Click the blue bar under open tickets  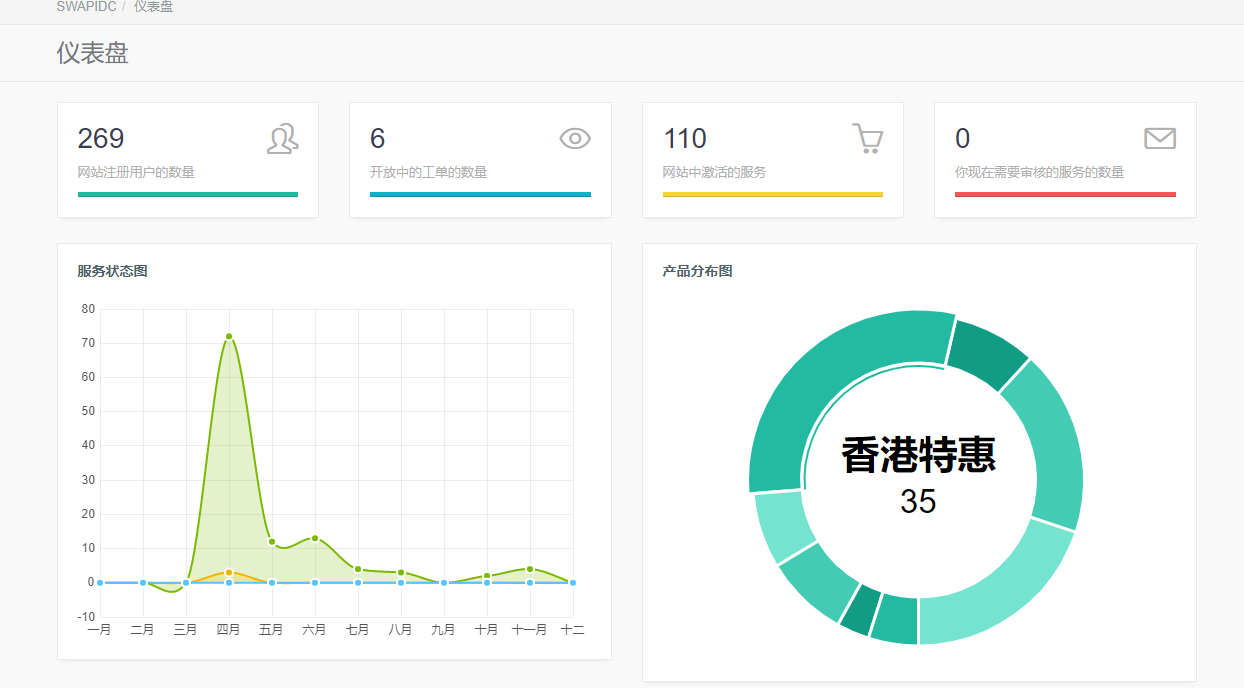[480, 194]
